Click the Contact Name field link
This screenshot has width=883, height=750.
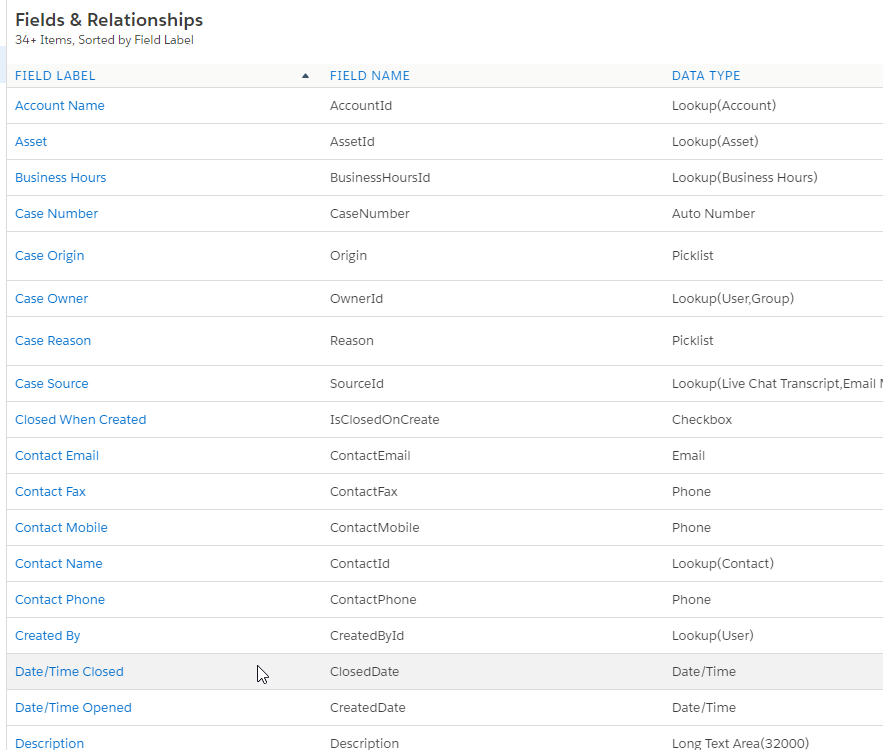coord(58,564)
